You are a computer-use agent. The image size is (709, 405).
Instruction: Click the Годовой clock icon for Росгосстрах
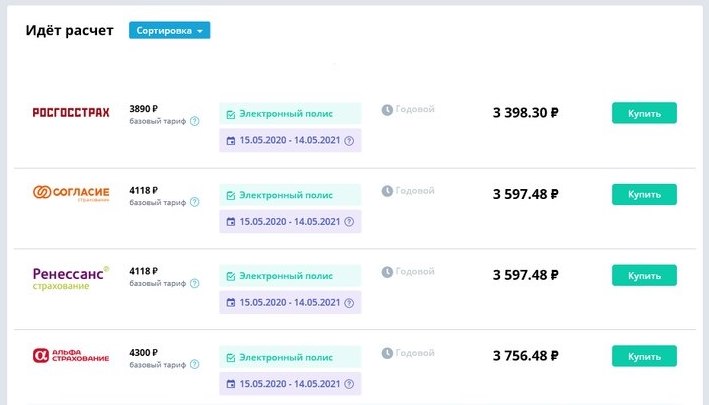[387, 109]
